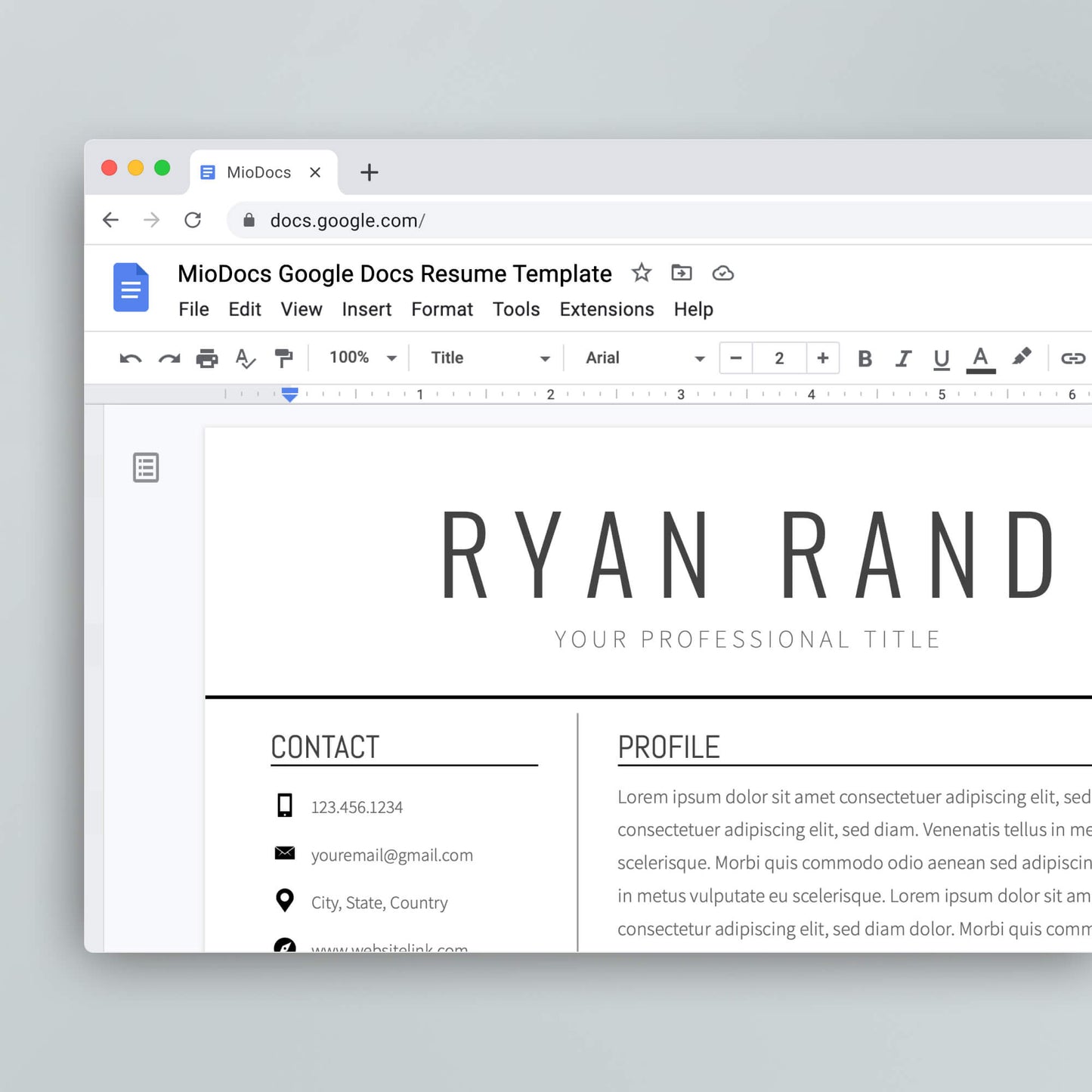Toggle italic formatting
1092x1092 pixels.
(x=903, y=358)
